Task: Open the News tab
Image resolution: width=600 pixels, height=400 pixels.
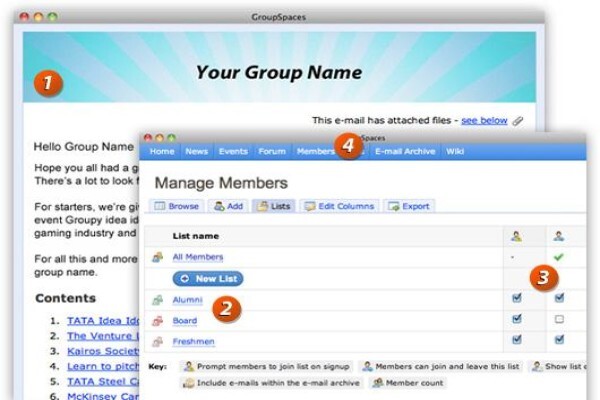Action: (x=197, y=152)
